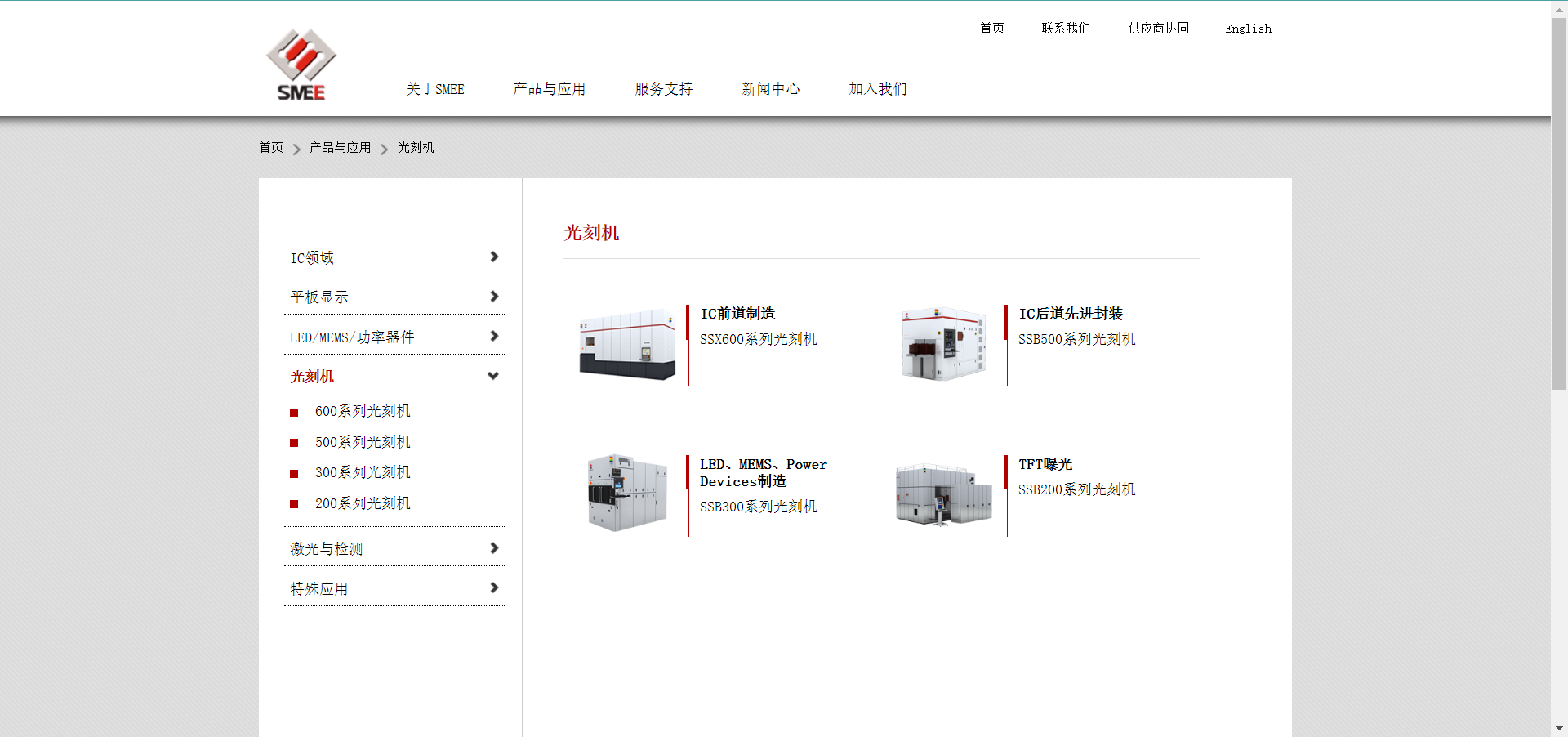This screenshot has height=737, width=1568.
Task: Open SSB500 machine thumbnail image
Action: (x=944, y=344)
